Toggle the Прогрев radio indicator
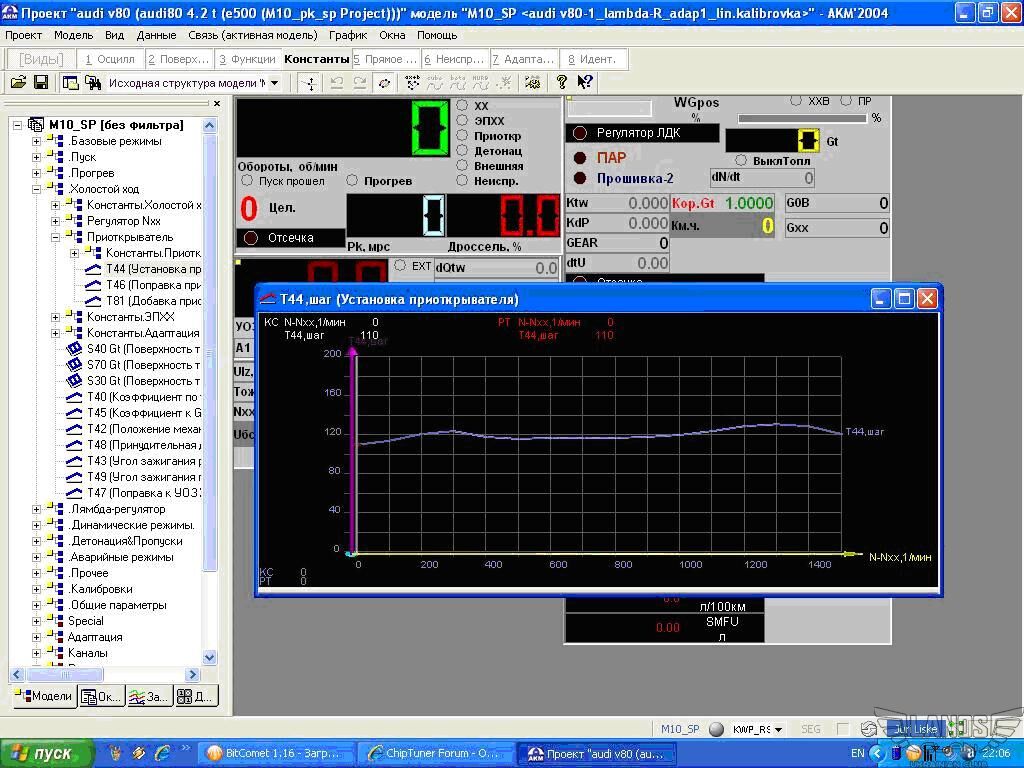Screen dimensions: 1024x768 coord(353,181)
